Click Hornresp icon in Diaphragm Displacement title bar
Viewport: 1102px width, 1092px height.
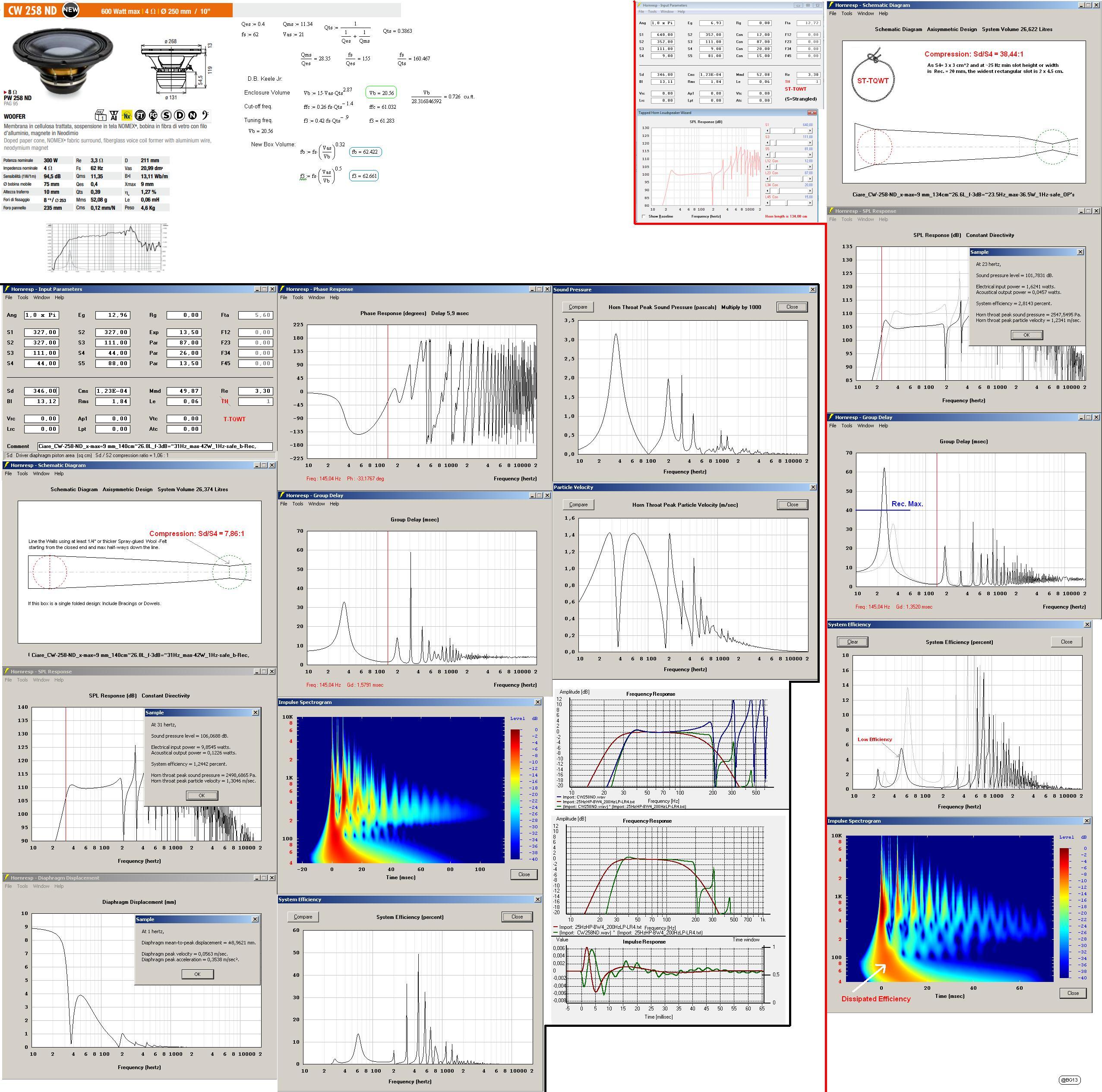coord(6,878)
